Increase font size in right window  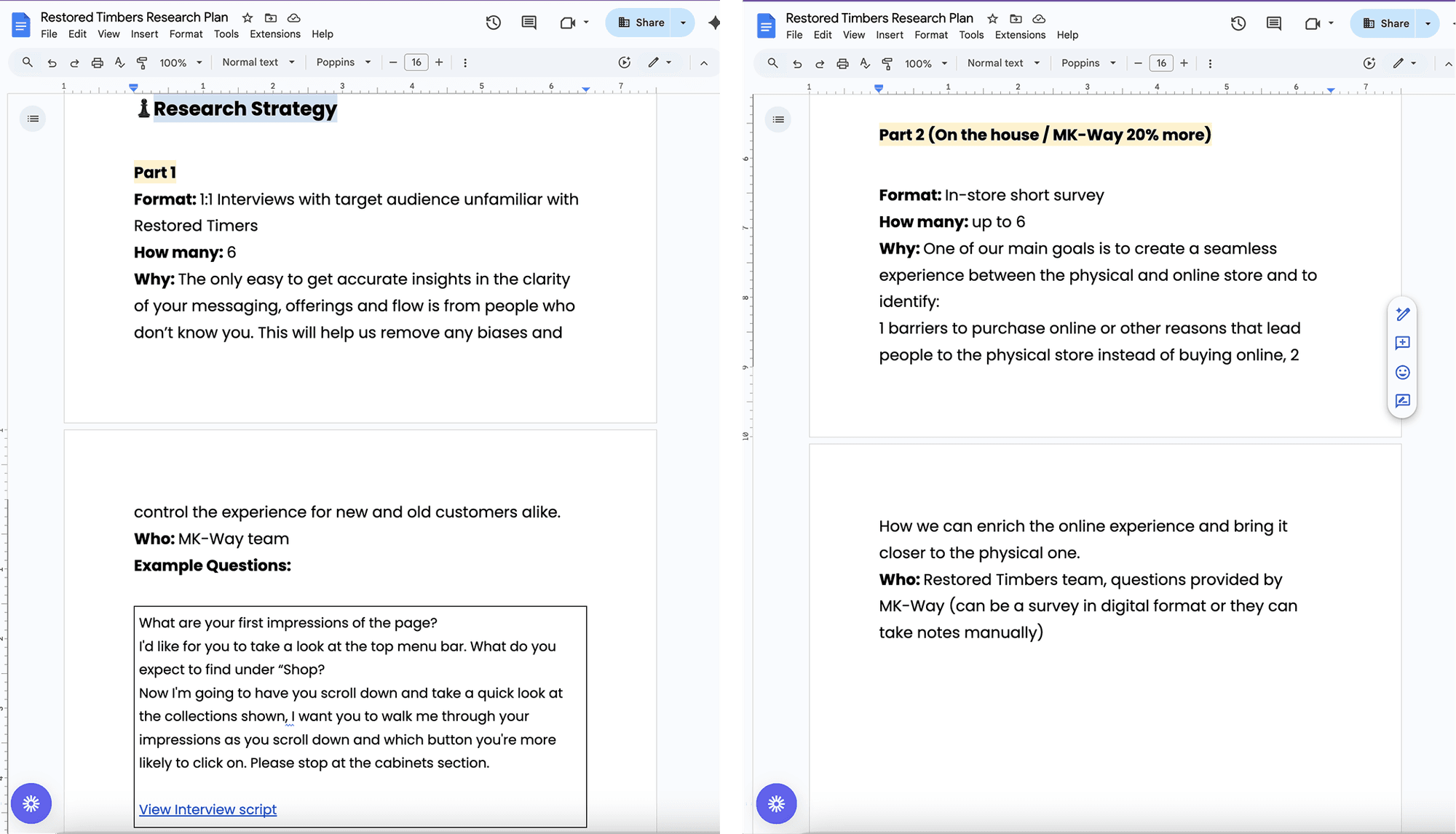click(x=1184, y=63)
